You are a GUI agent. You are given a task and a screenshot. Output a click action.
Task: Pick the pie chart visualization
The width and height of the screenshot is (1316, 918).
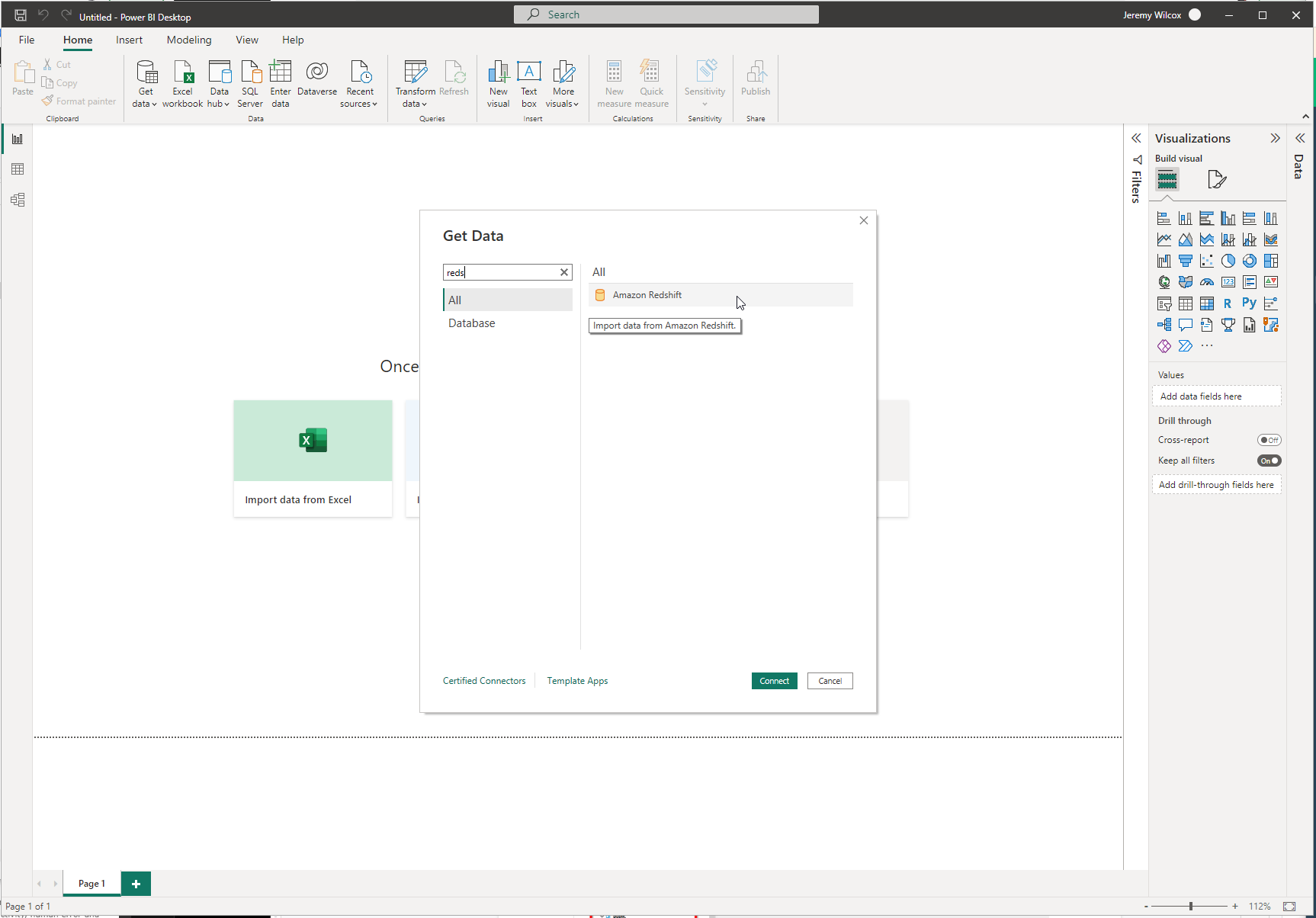coord(1228,261)
